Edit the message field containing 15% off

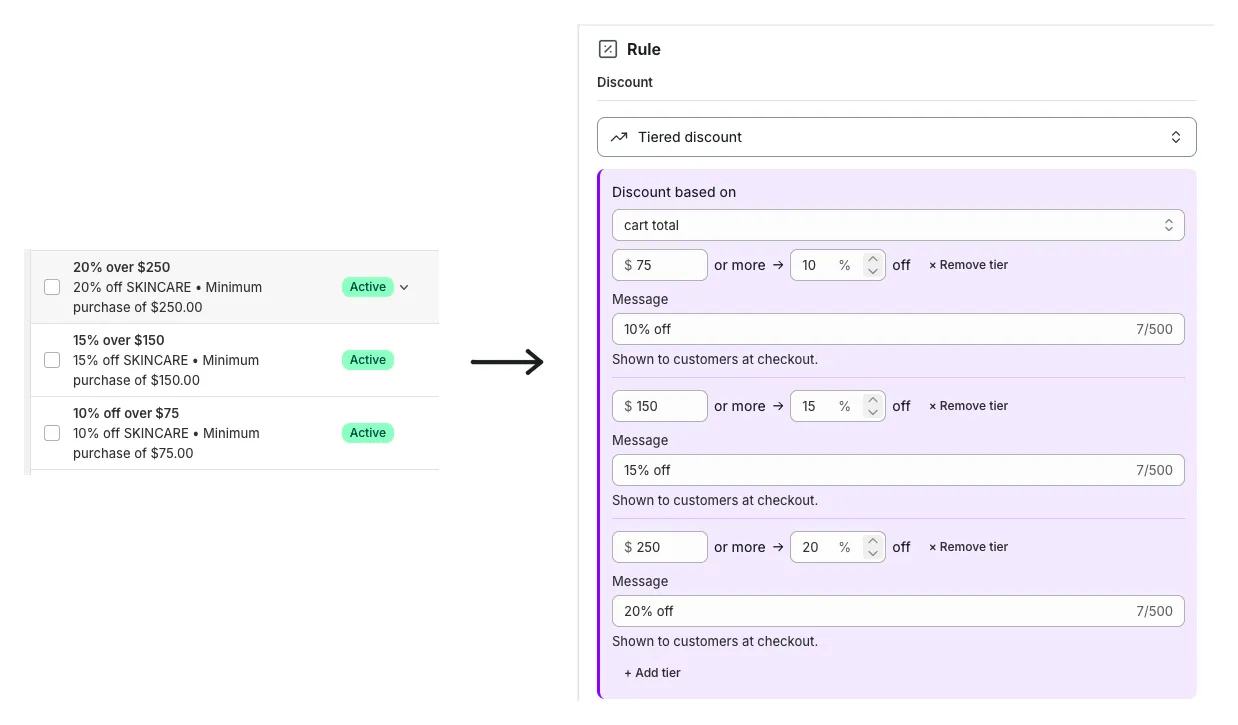(898, 470)
